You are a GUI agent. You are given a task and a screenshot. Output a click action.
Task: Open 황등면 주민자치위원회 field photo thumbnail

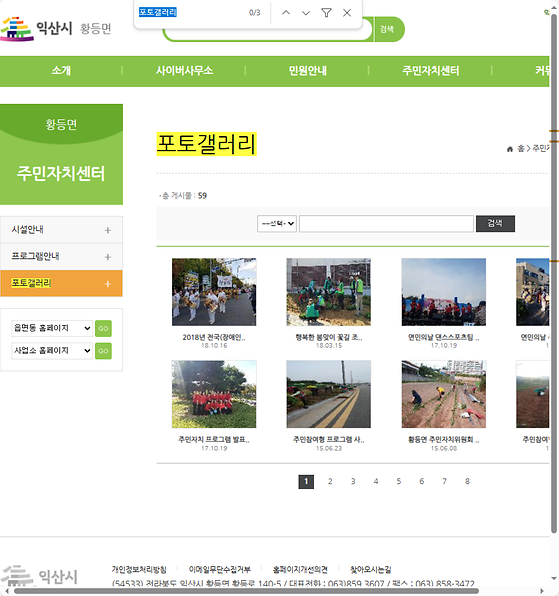pyautogui.click(x=444, y=394)
